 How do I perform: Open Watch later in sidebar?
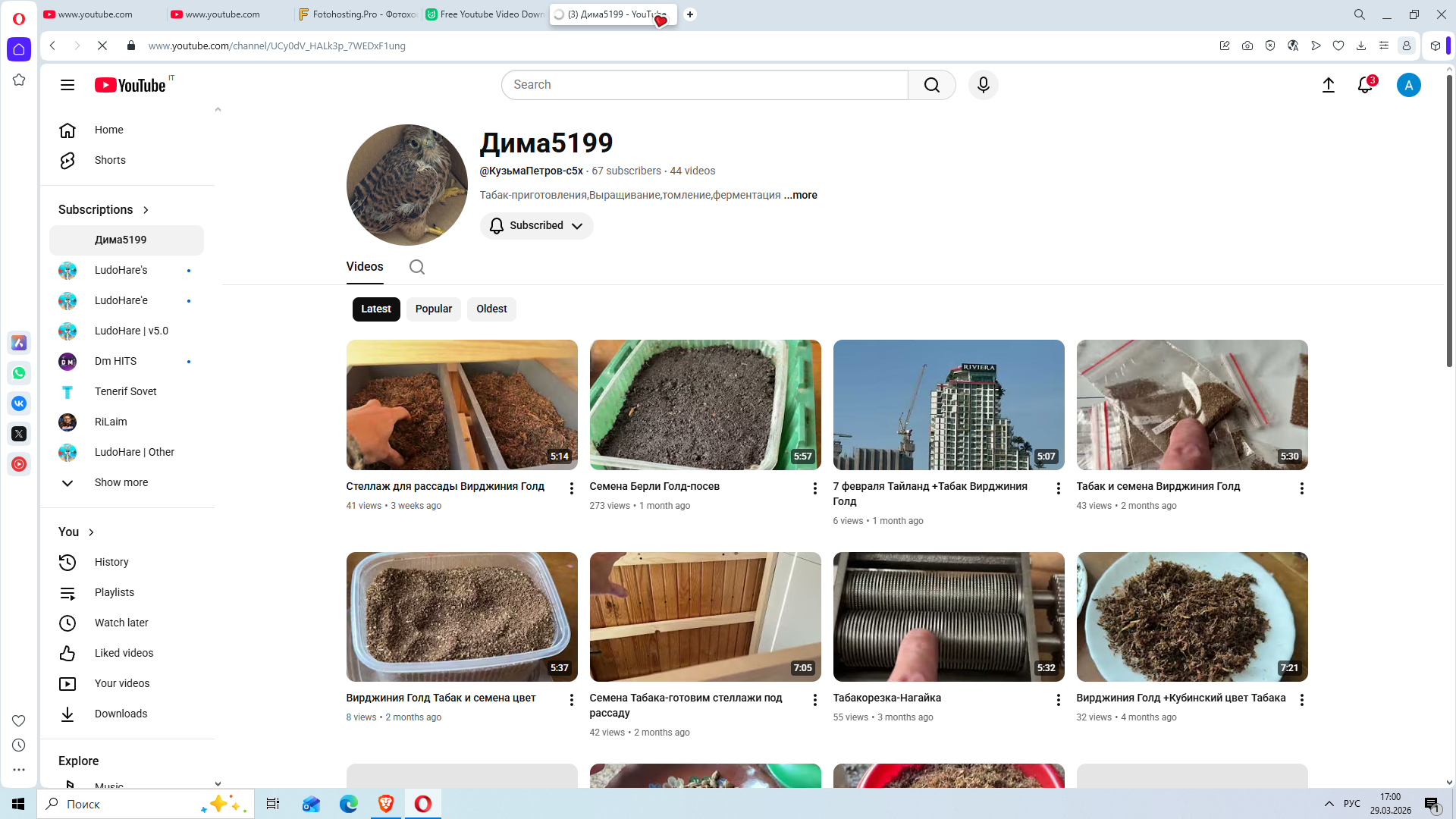pyautogui.click(x=121, y=623)
